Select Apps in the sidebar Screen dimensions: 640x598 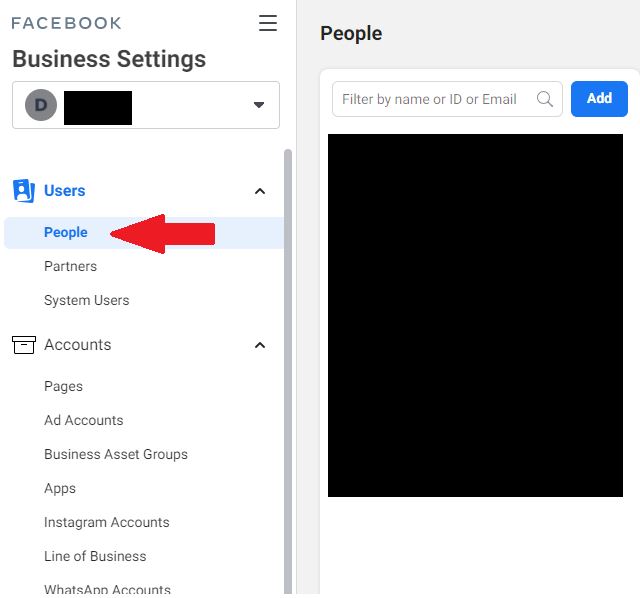click(60, 488)
